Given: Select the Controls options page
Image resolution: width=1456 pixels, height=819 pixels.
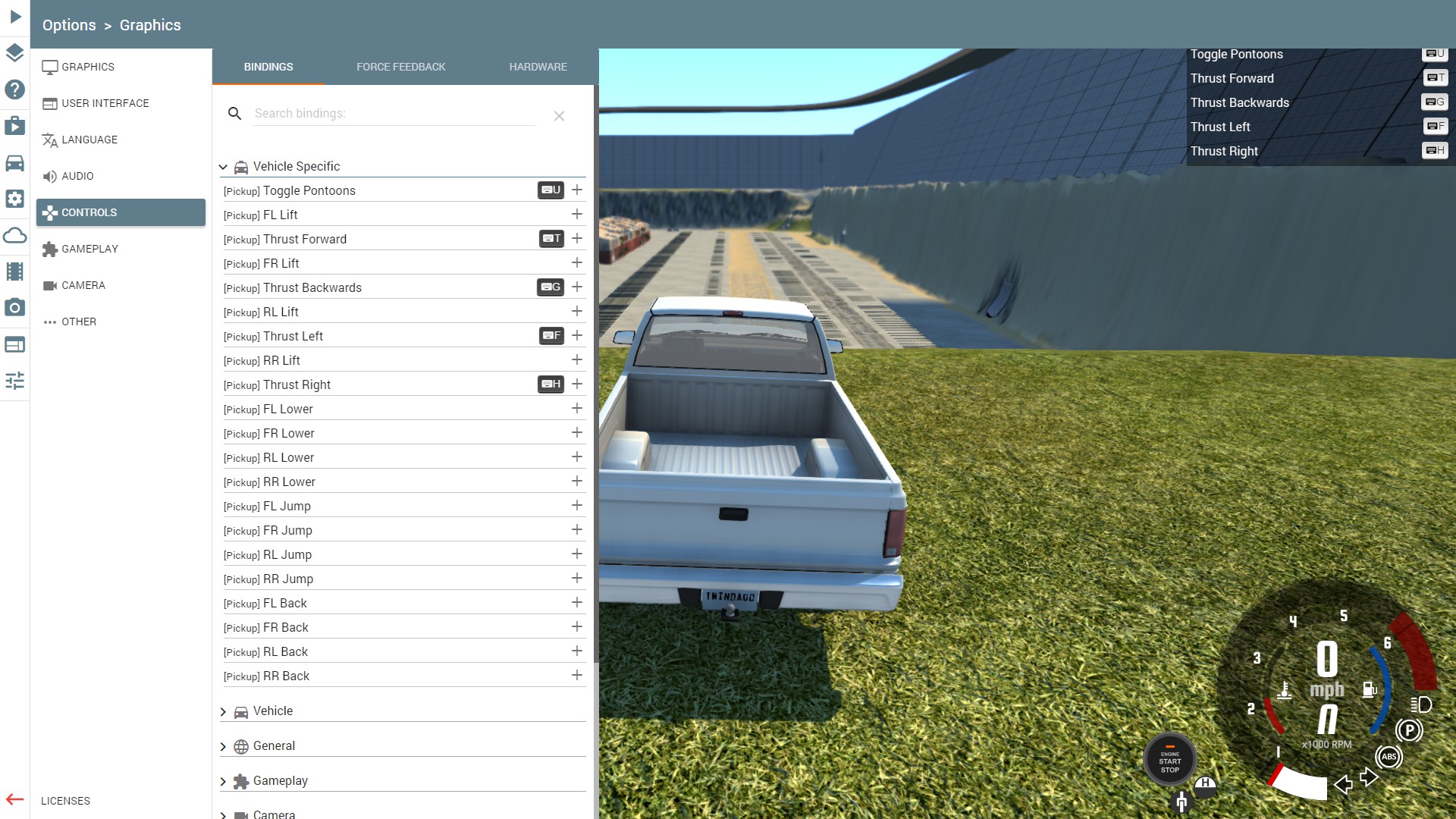Looking at the screenshot, I should [x=121, y=212].
